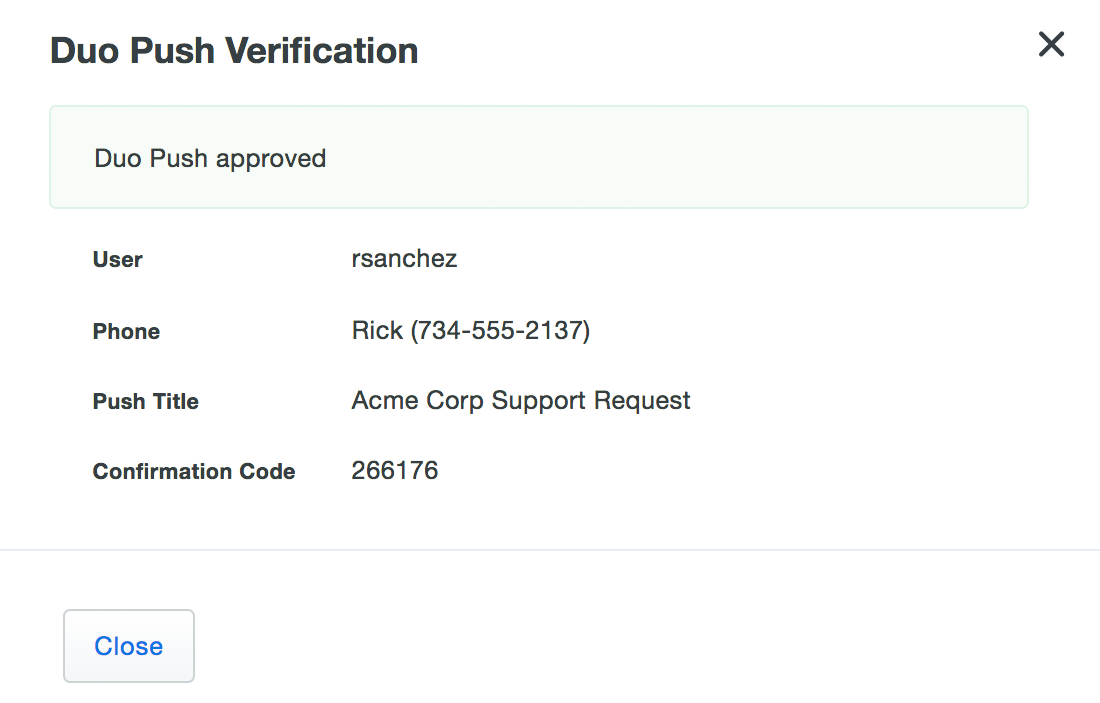Click the Duo Push Verification title
The height and width of the screenshot is (703, 1100).
[234, 50]
